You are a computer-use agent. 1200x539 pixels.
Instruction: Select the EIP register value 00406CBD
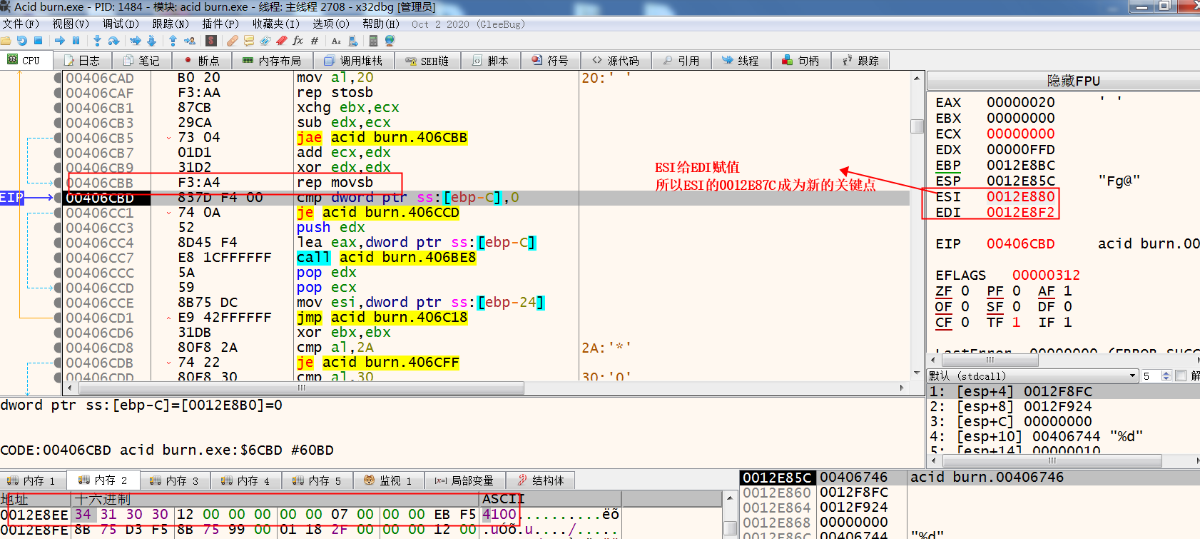[1020, 244]
